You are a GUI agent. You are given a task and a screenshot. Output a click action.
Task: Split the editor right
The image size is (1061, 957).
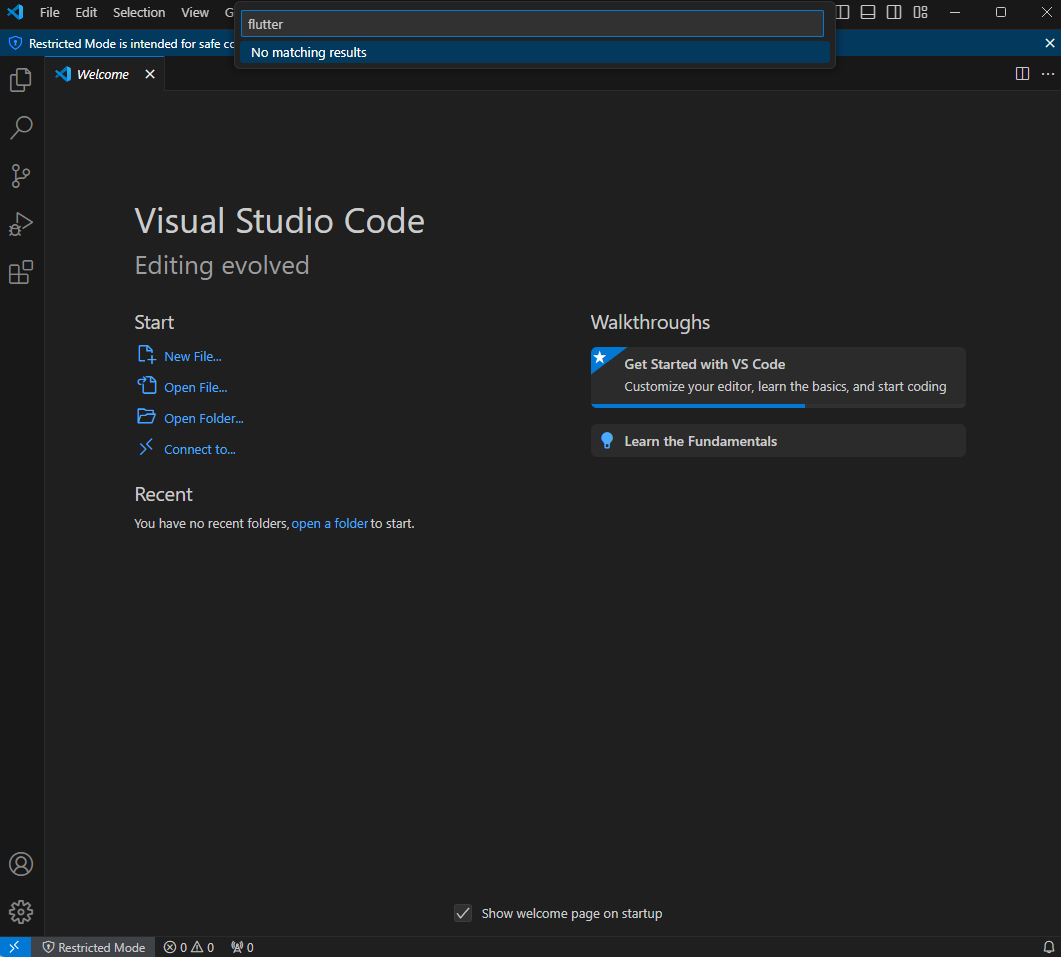pyautogui.click(x=1022, y=74)
